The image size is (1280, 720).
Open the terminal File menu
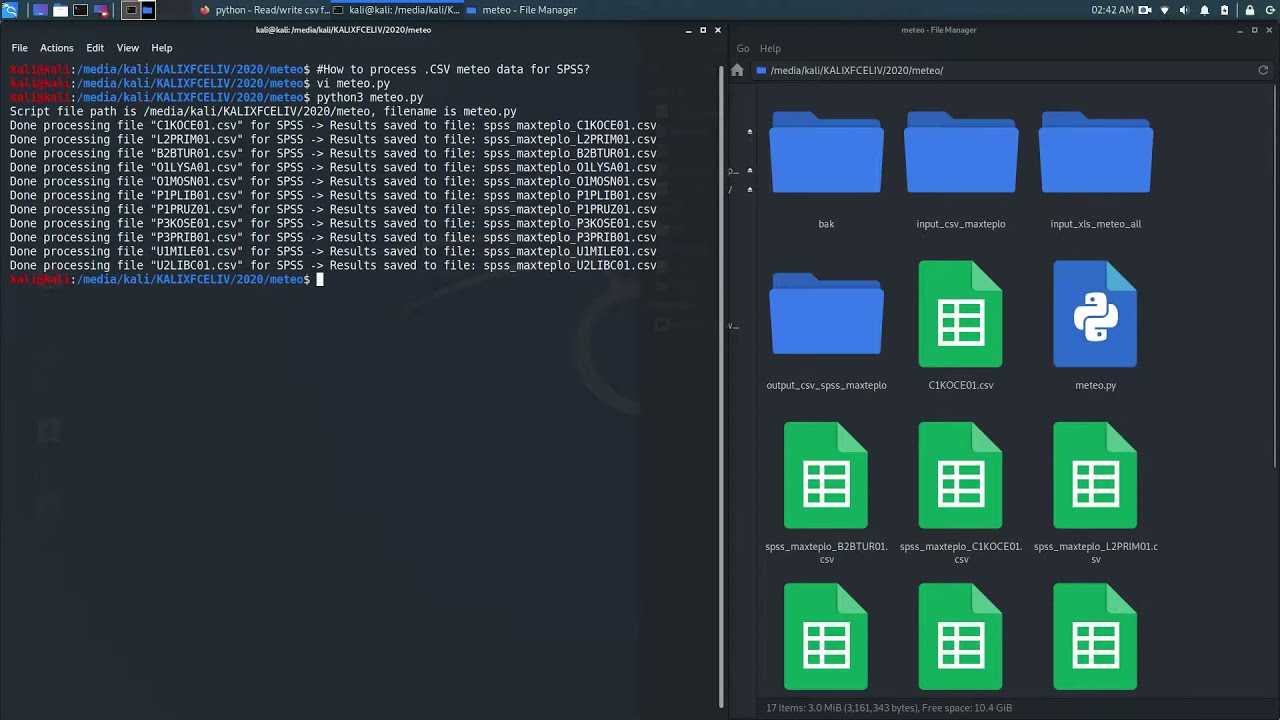point(19,48)
